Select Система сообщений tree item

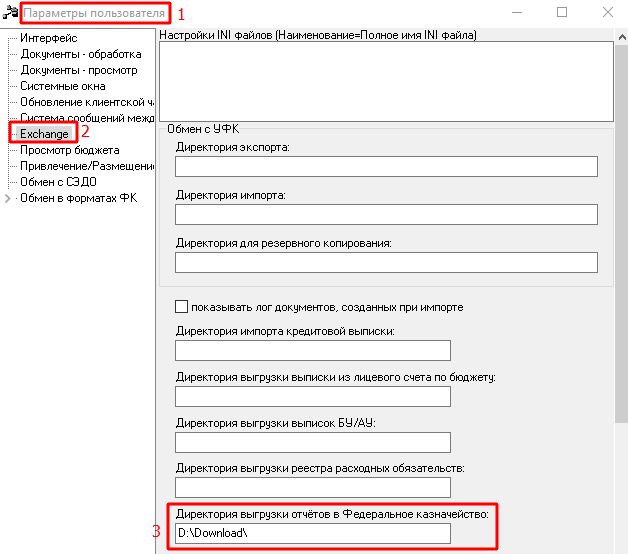pos(87,118)
